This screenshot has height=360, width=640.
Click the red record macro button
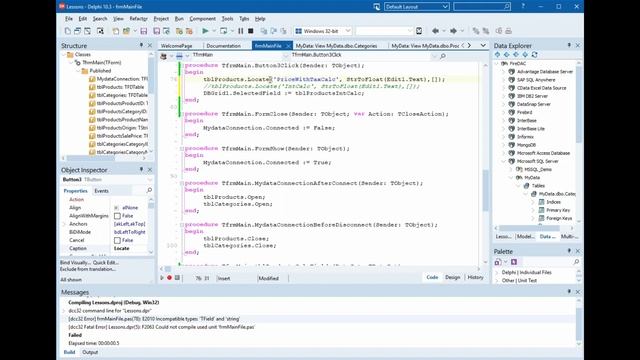[169, 278]
